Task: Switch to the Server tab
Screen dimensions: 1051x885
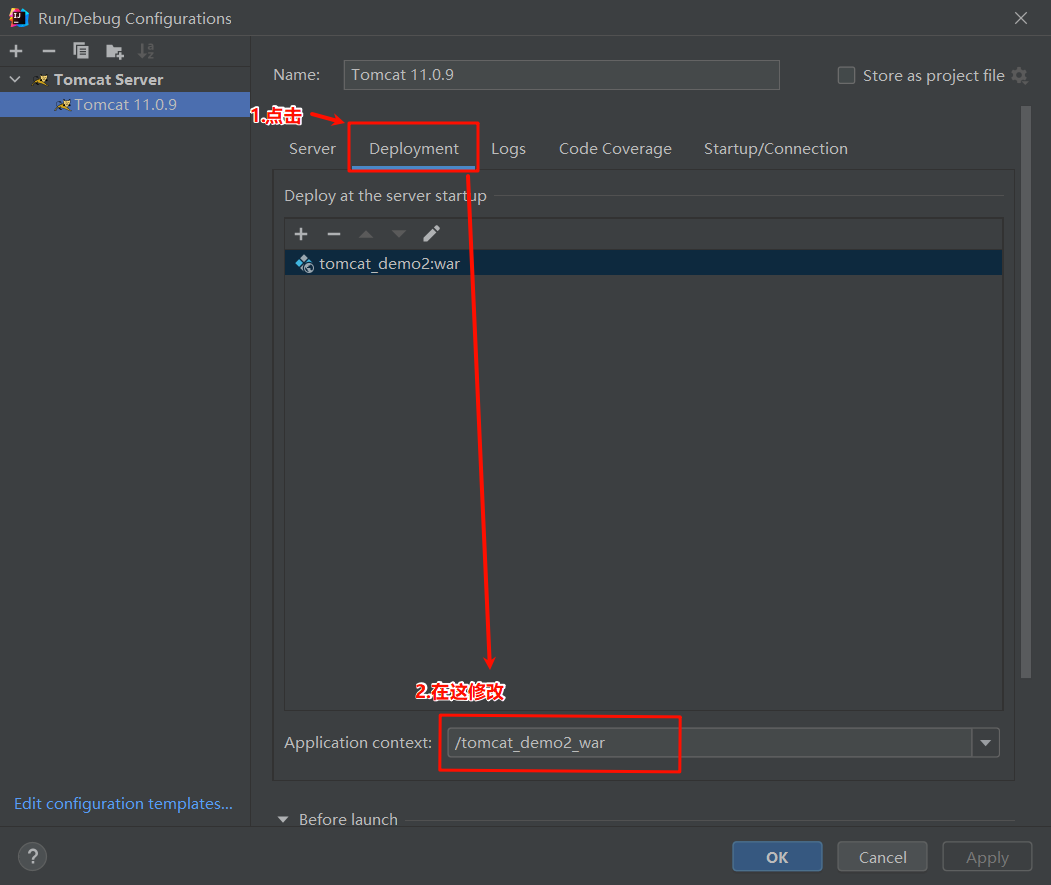Action: coord(312,149)
